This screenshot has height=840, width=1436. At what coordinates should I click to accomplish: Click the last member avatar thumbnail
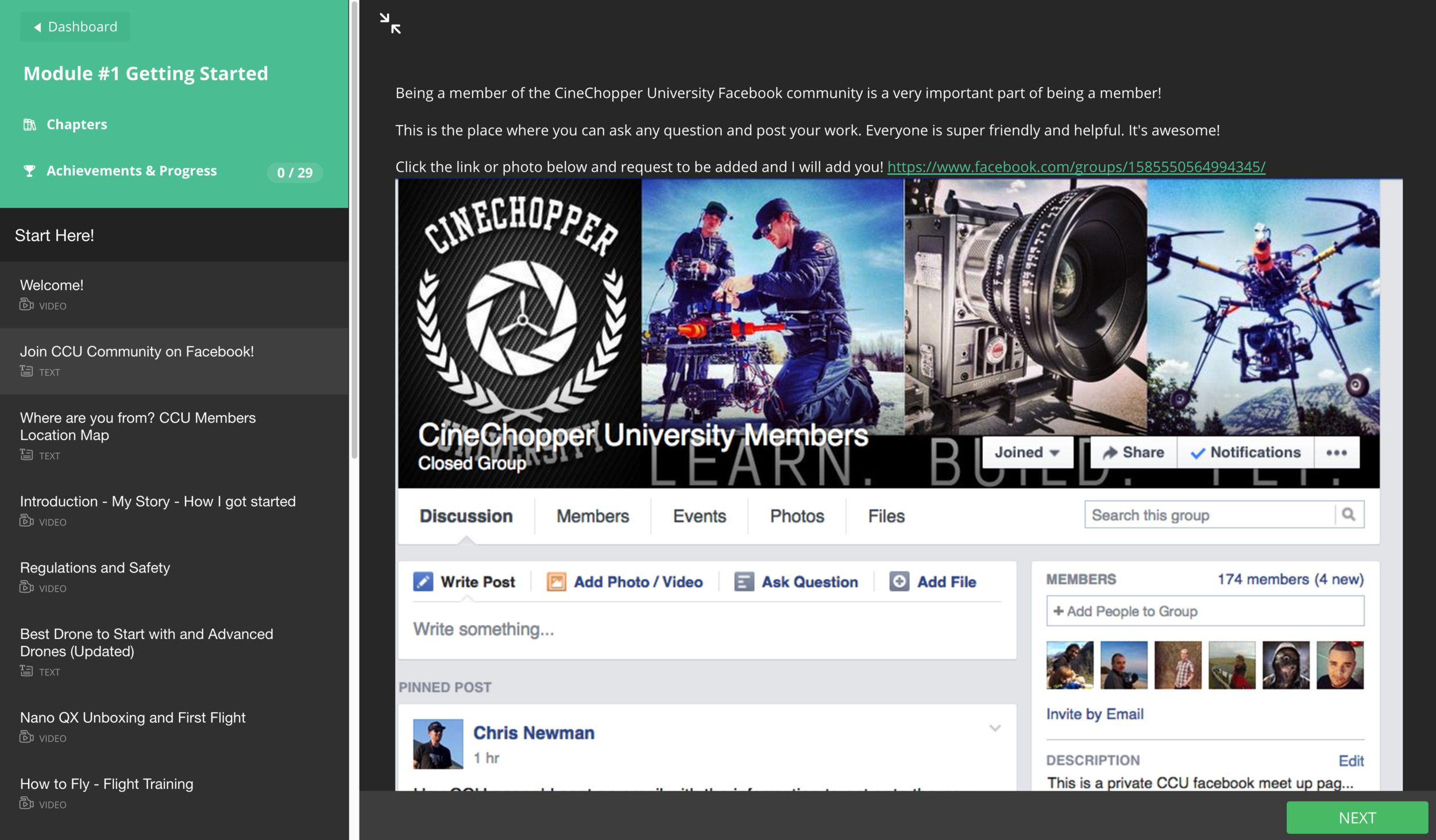click(x=1340, y=665)
